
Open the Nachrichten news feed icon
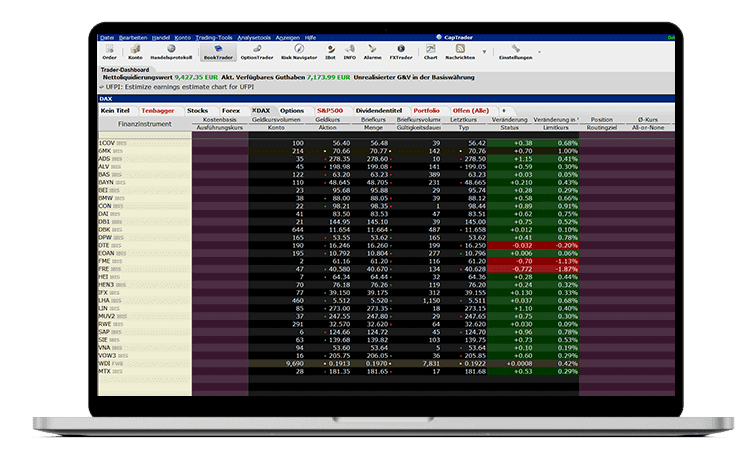click(460, 52)
